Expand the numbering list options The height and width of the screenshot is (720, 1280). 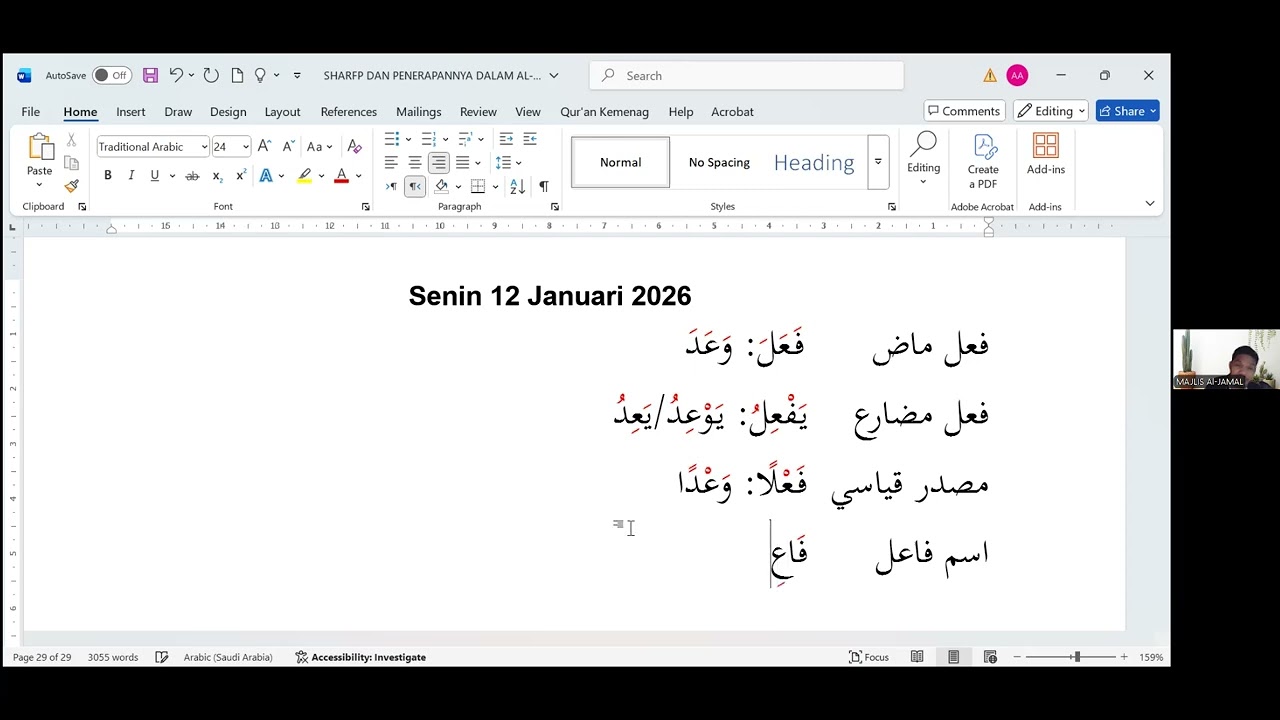(445, 139)
